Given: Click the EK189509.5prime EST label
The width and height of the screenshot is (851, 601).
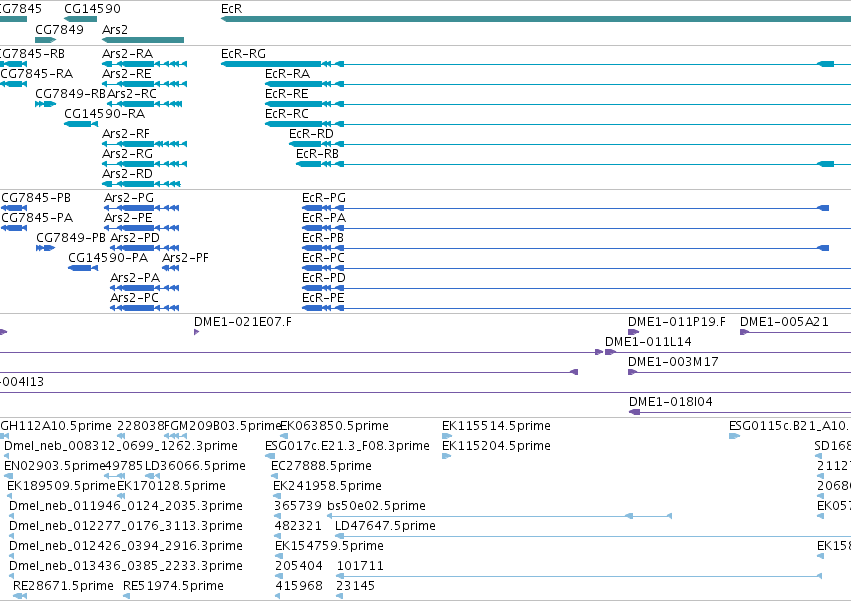Looking at the screenshot, I should [61, 486].
